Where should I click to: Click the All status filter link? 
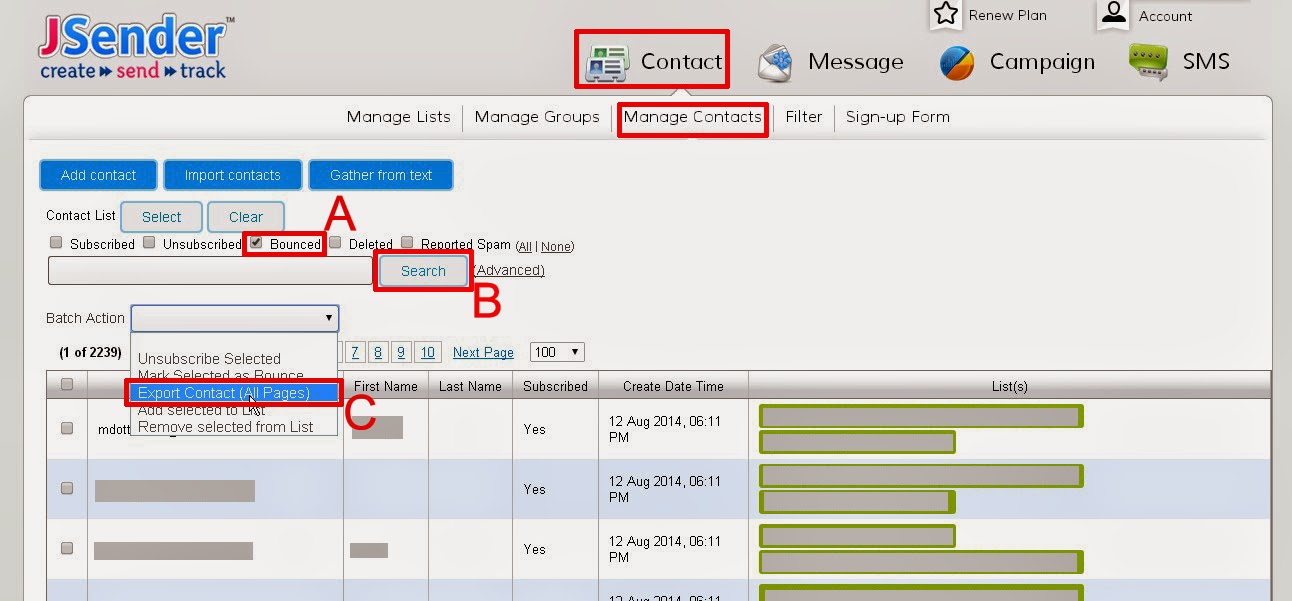(x=525, y=246)
